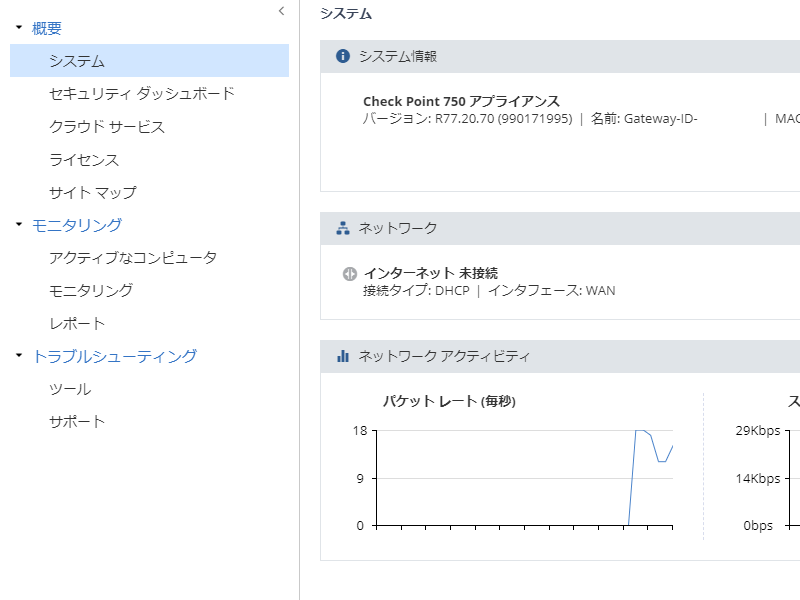Open the レポート page
Image resolution: width=800 pixels, height=600 pixels.
point(77,324)
